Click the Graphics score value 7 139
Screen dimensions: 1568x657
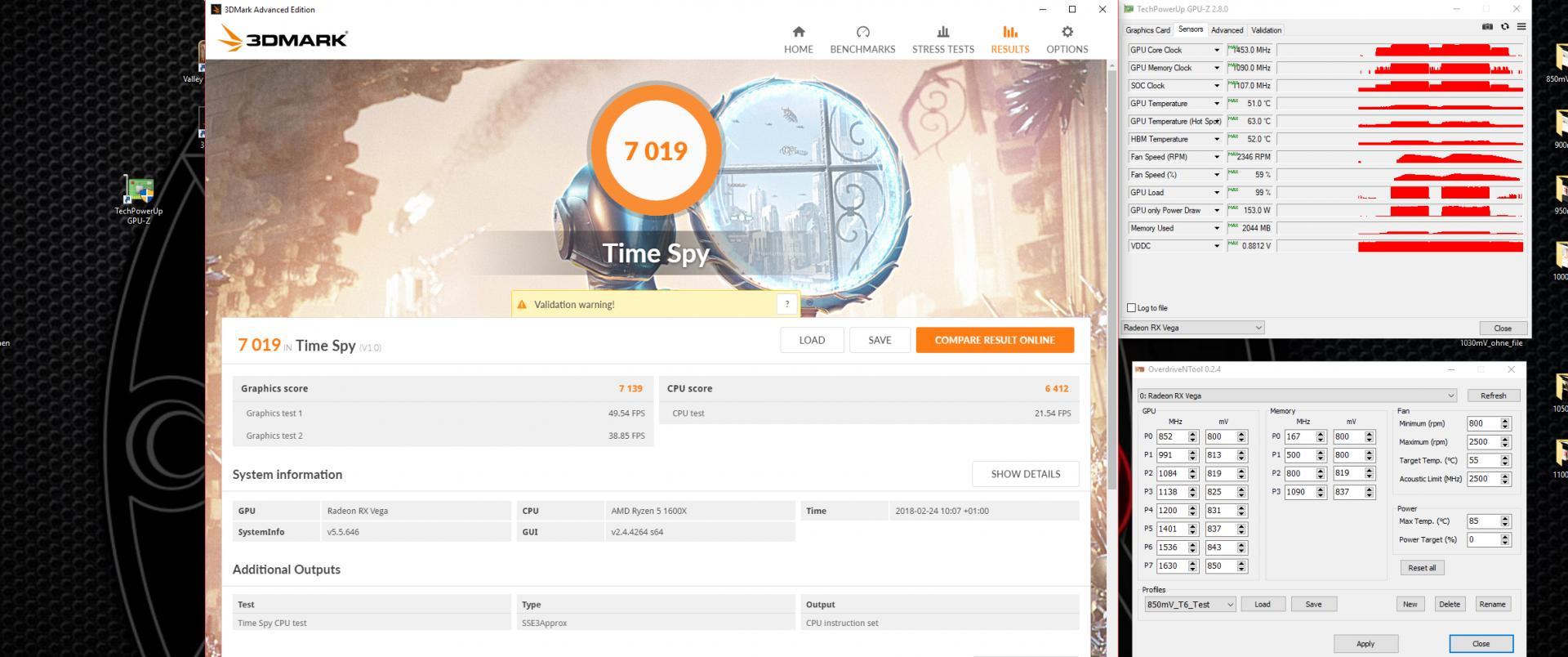click(630, 389)
